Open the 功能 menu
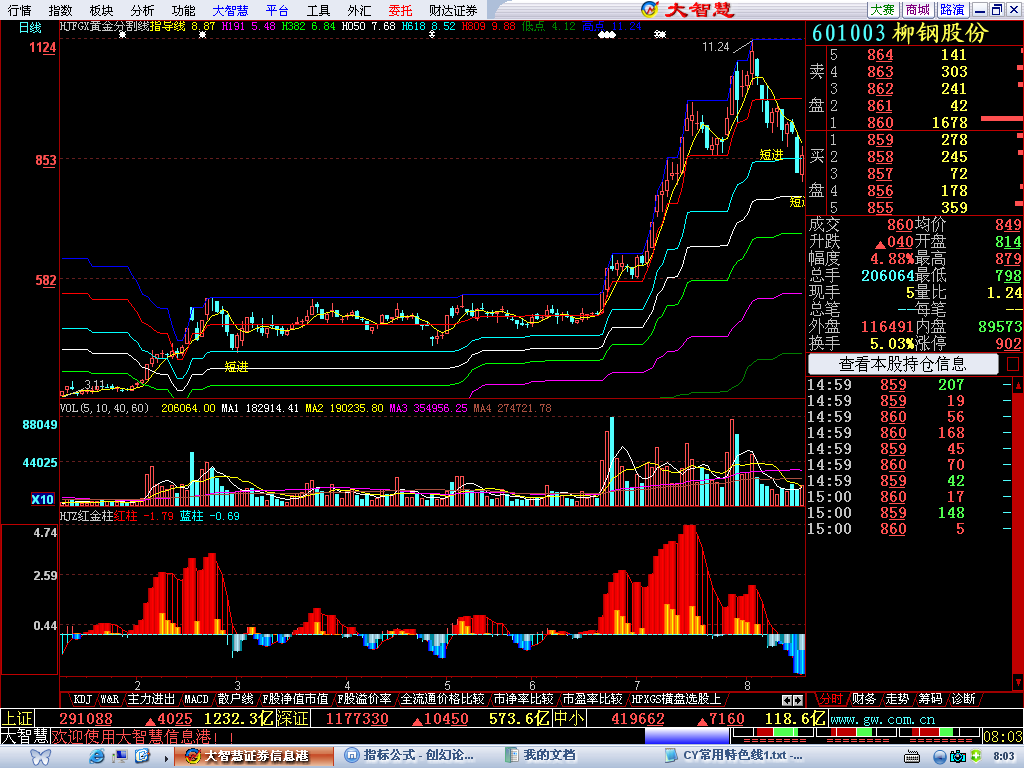This screenshot has width=1024, height=768. [x=184, y=10]
